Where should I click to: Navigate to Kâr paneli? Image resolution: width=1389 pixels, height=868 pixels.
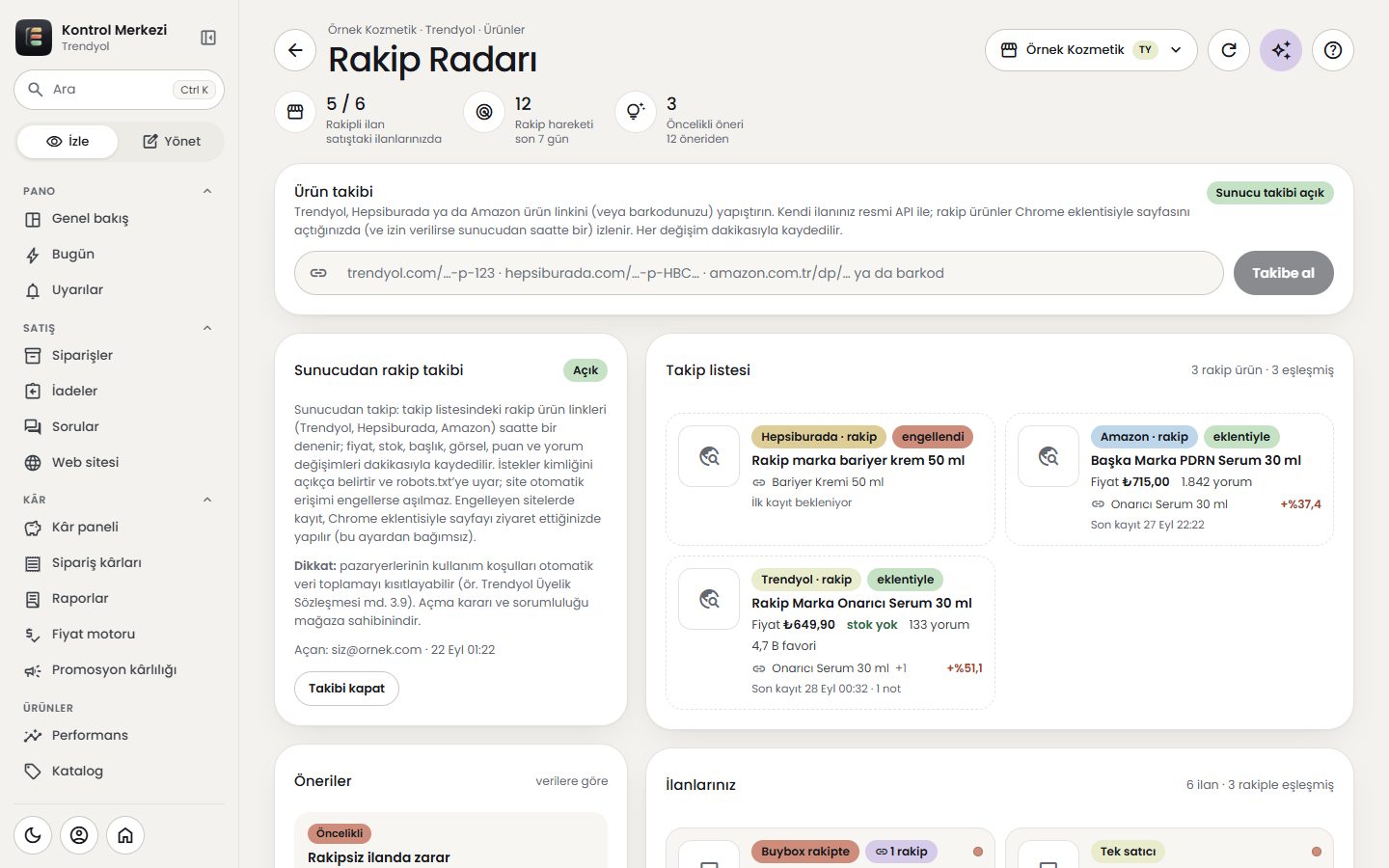point(119,528)
